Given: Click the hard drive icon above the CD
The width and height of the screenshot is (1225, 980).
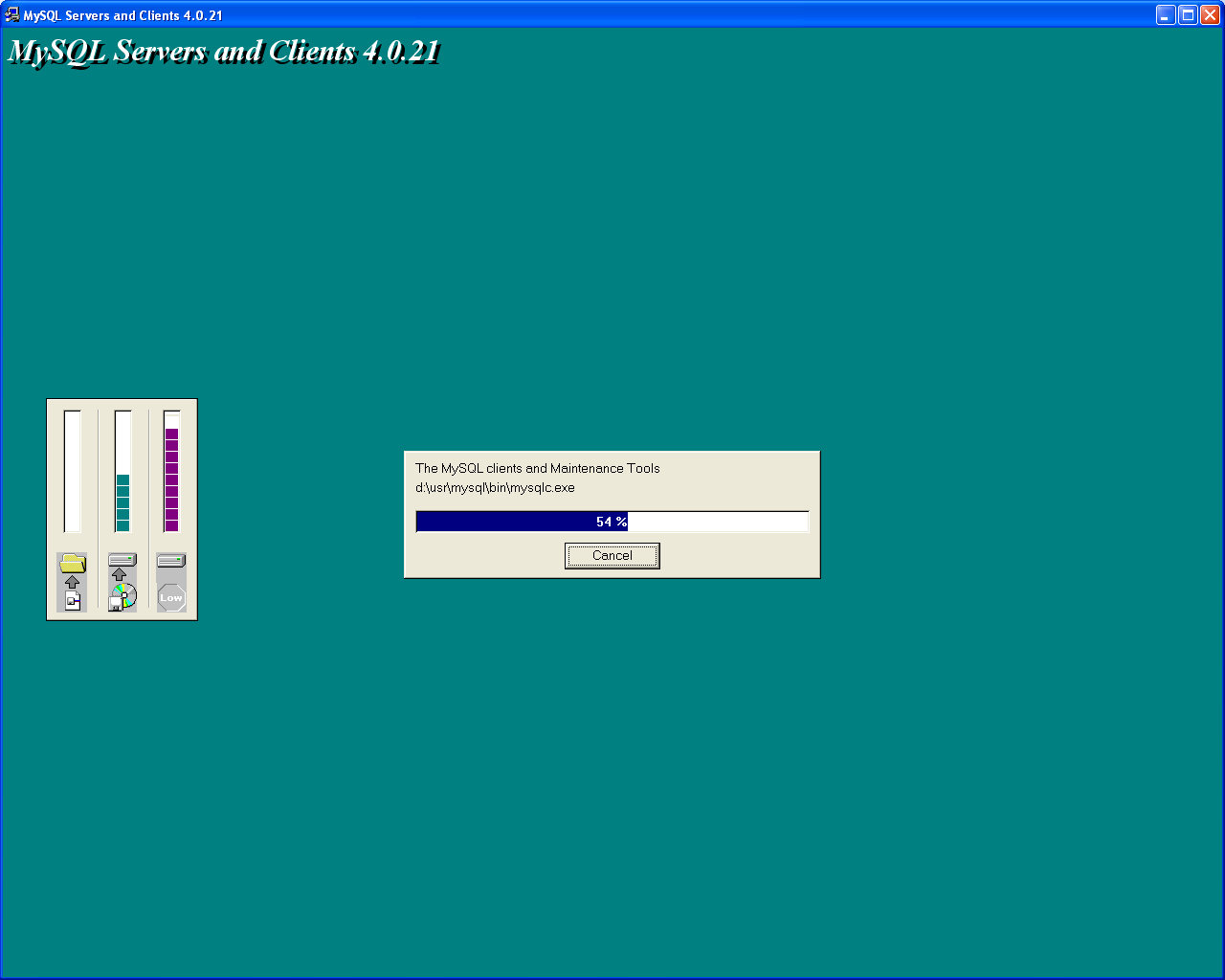Looking at the screenshot, I should (x=122, y=560).
